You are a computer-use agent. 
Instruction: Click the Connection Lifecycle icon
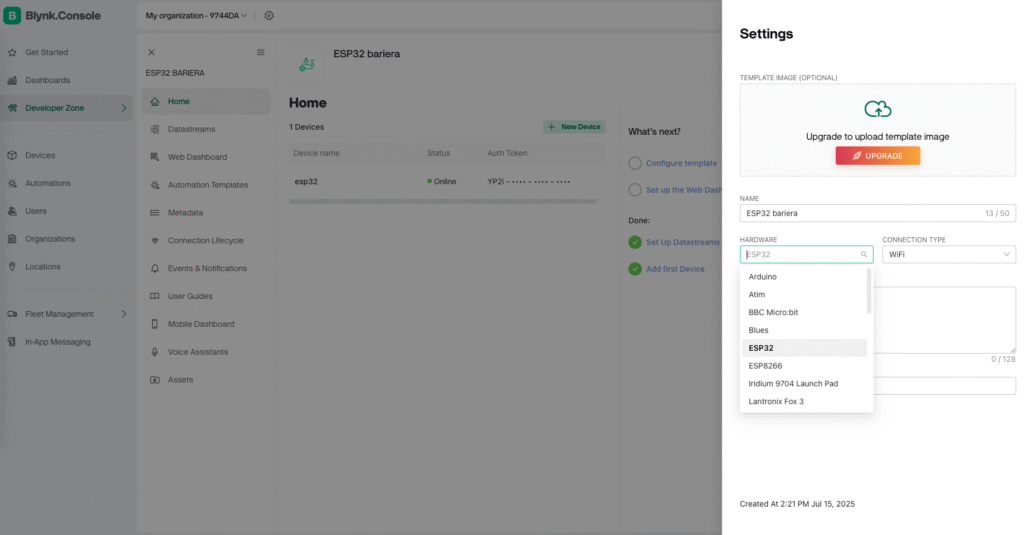pyautogui.click(x=155, y=240)
